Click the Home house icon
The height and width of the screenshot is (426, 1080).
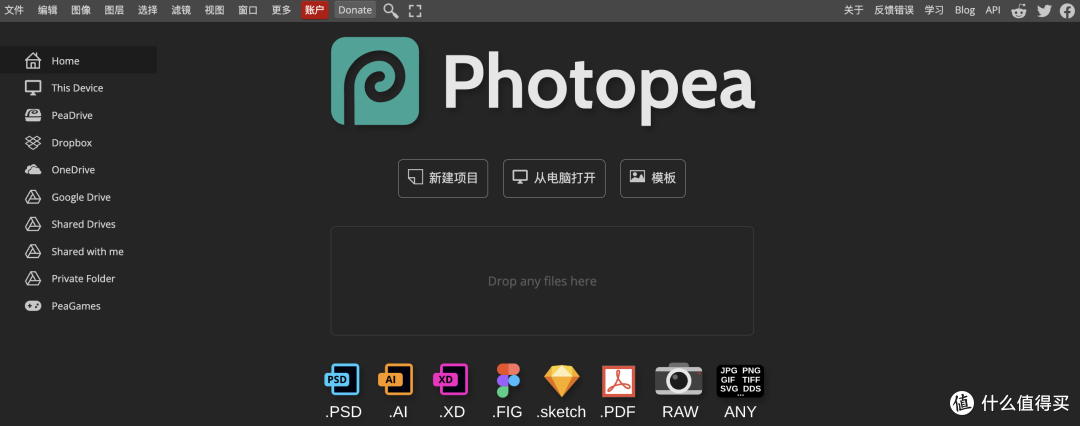(33, 61)
